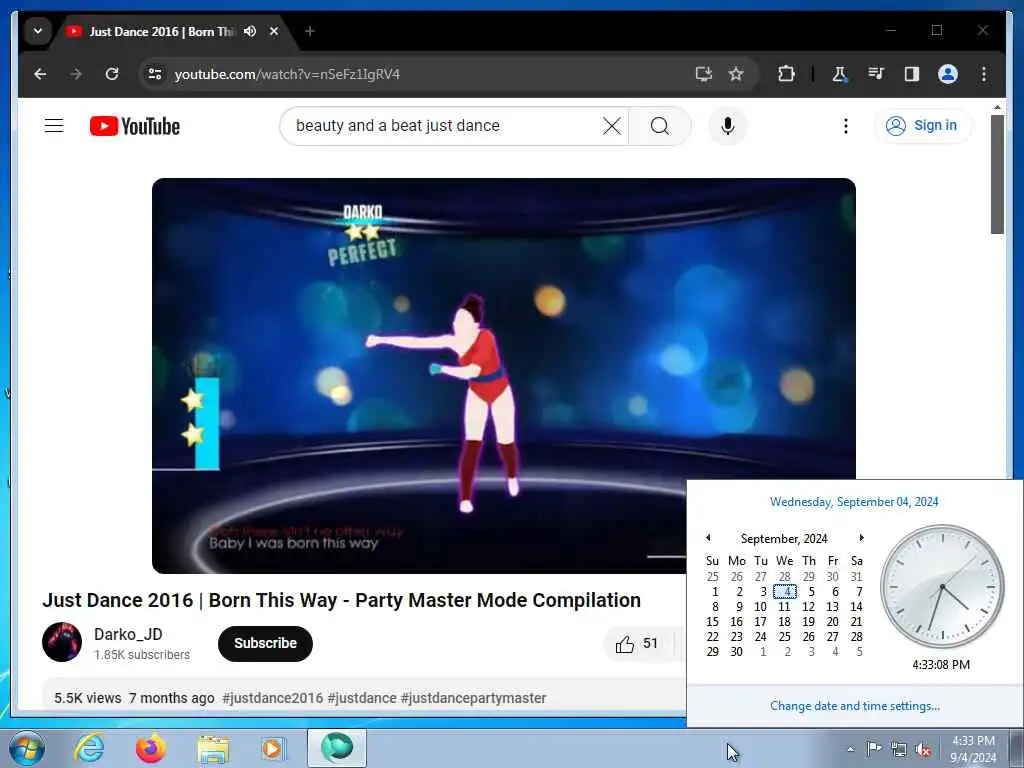The height and width of the screenshot is (768, 1024).
Task: Click the analog clock face
Action: point(942,586)
